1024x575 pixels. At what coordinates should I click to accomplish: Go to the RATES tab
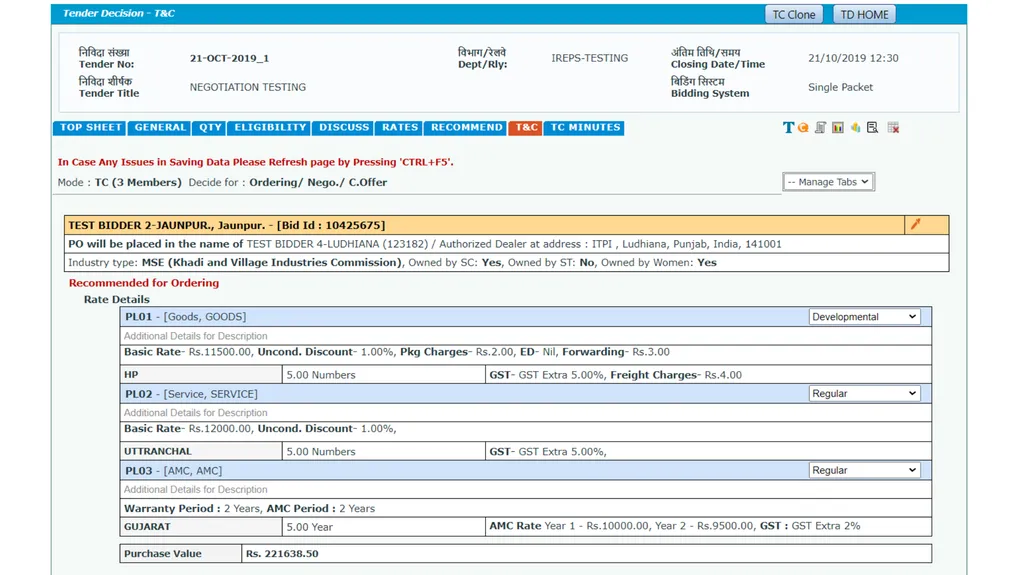pyautogui.click(x=400, y=127)
